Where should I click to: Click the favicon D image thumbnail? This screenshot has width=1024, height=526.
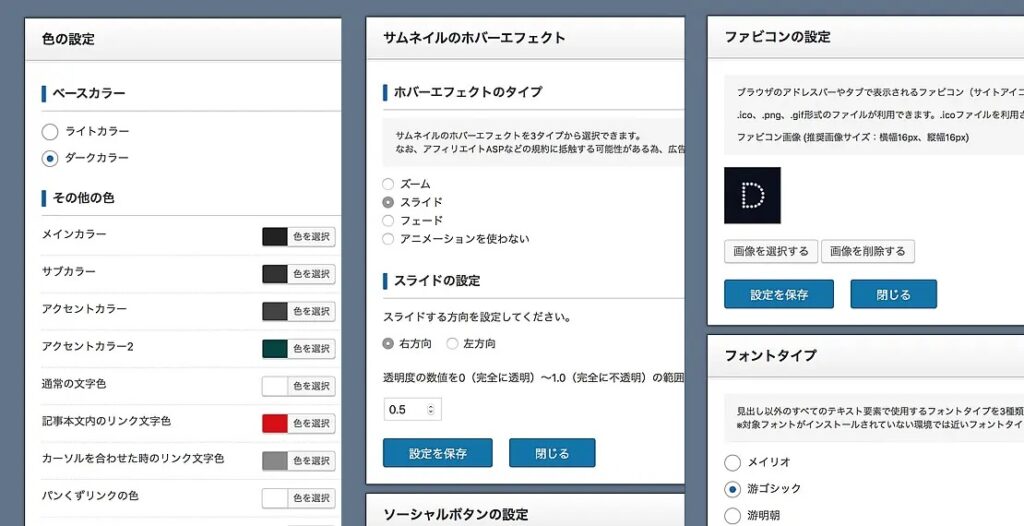click(x=752, y=195)
